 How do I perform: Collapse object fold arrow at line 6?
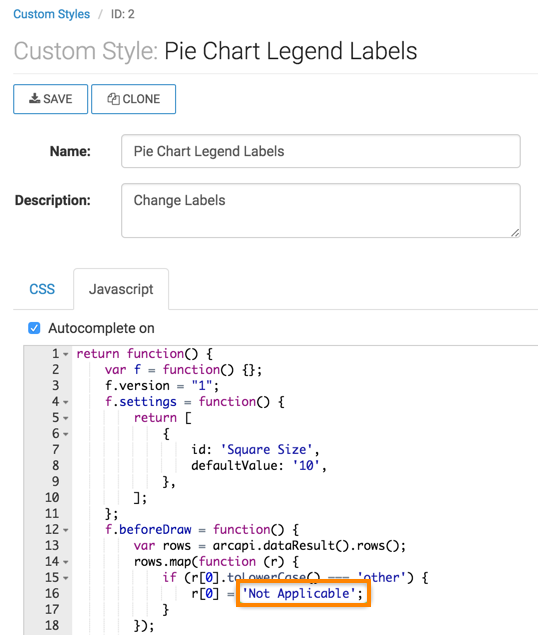coord(66,434)
